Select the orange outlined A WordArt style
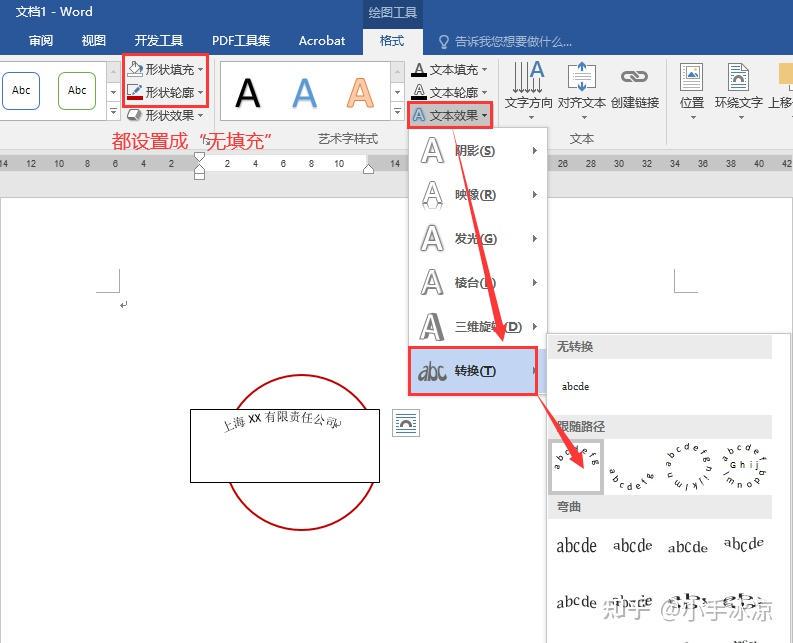 [x=360, y=93]
